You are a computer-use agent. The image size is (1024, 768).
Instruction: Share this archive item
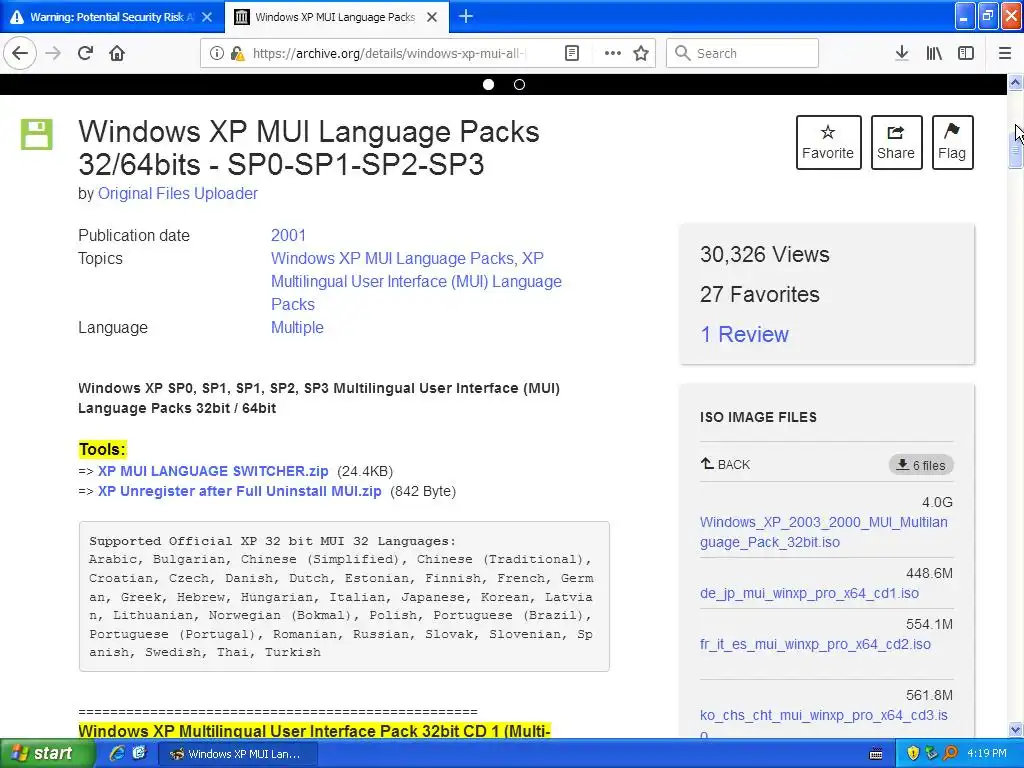(896, 142)
